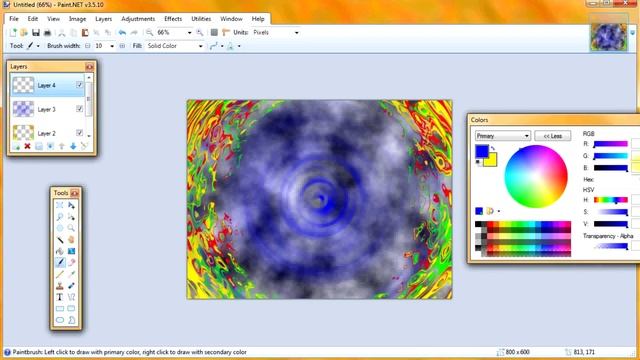
Task: Click the New image toolbar icon
Action: click(13, 33)
